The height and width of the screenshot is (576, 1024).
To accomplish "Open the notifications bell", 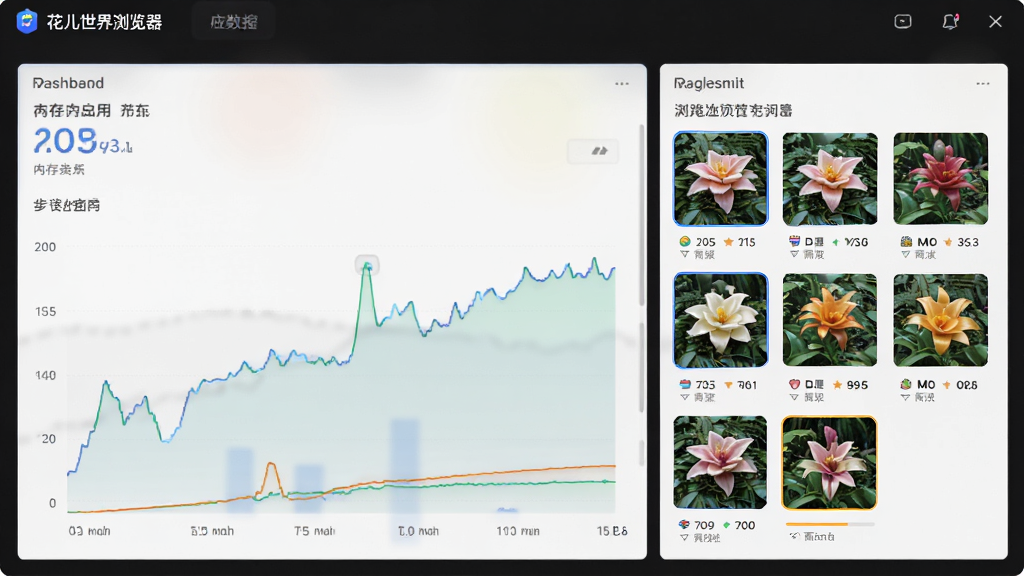I will [x=950, y=22].
